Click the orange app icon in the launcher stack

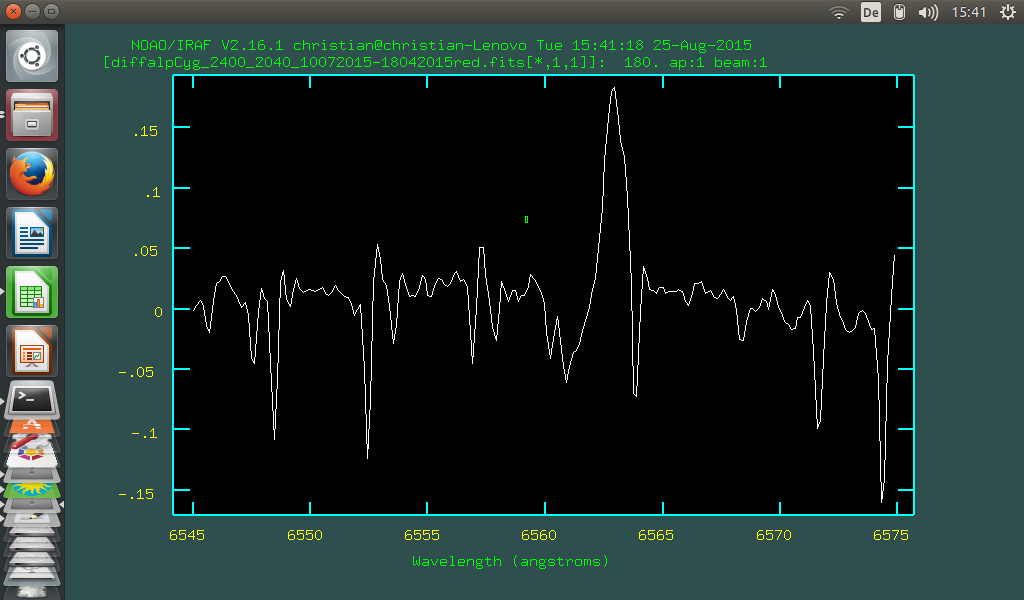31,427
